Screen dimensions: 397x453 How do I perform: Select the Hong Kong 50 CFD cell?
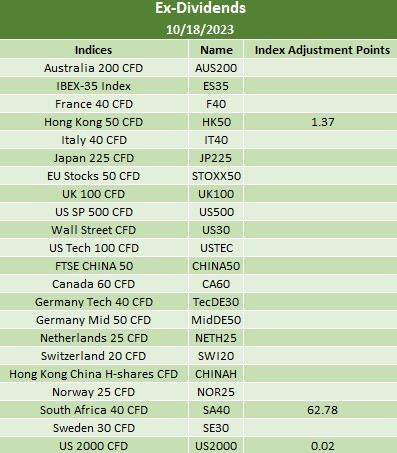[94, 122]
